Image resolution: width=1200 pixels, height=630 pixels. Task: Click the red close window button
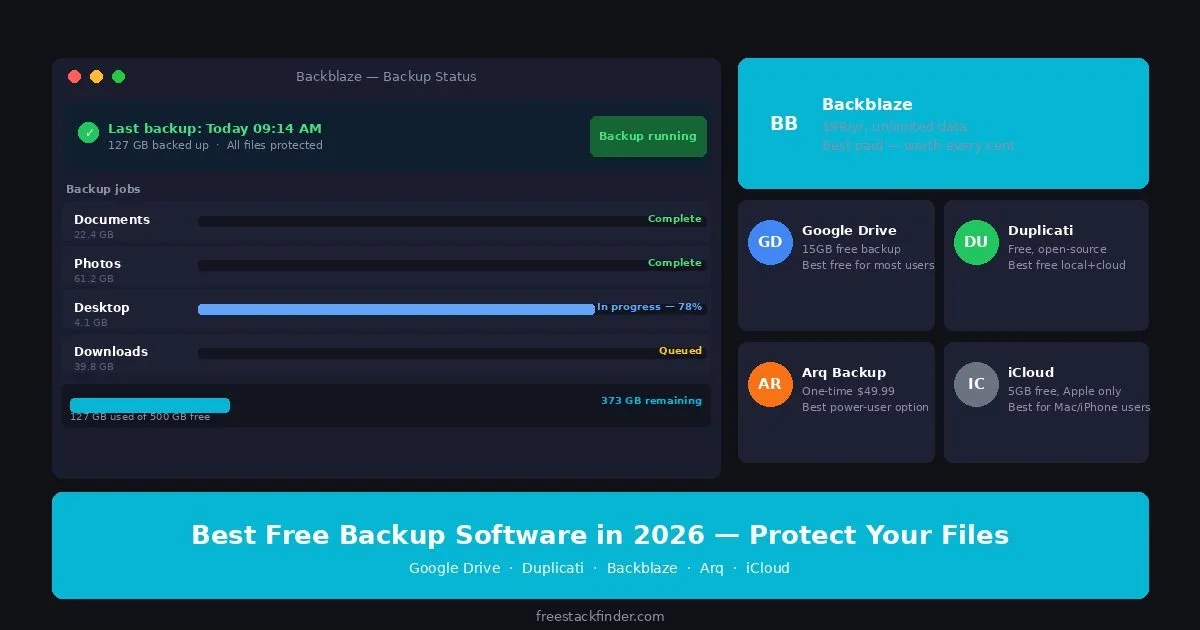pyautogui.click(x=74, y=76)
